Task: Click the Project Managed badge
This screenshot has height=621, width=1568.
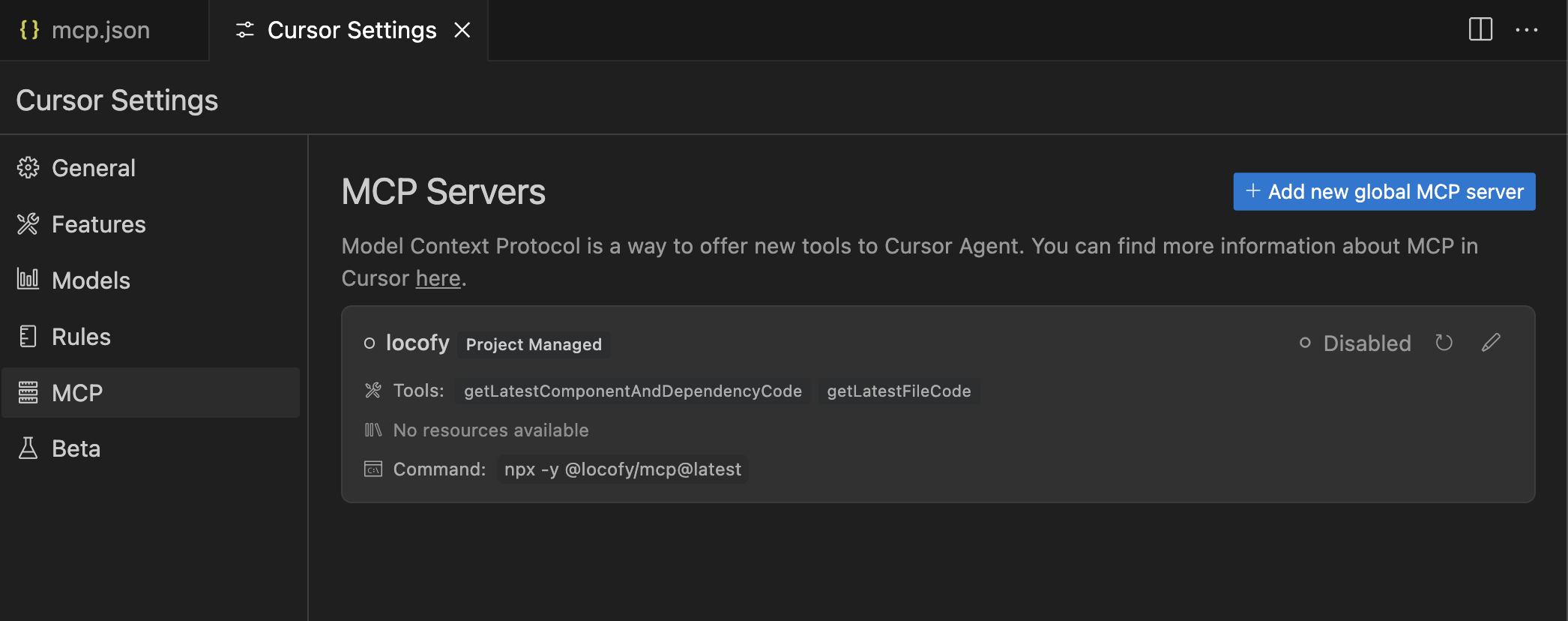Action: click(533, 344)
